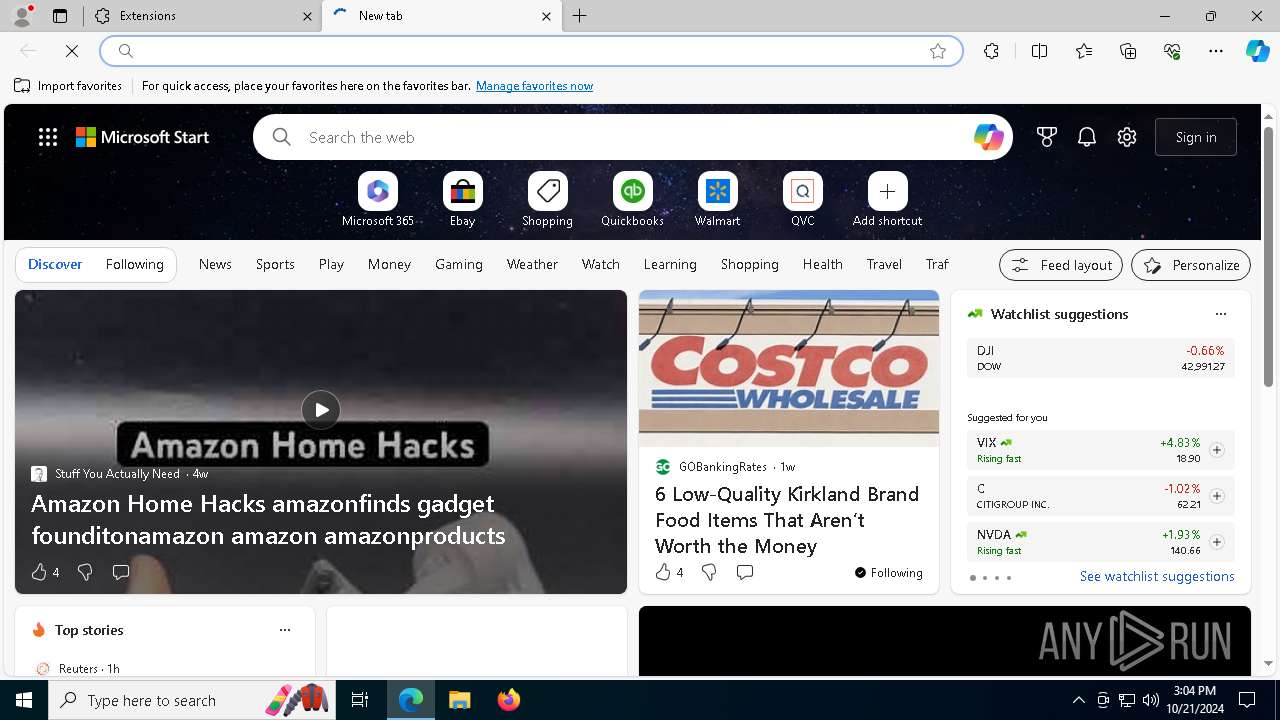The width and height of the screenshot is (1280, 720).
Task: Open Task View on the taskbar
Action: (x=360, y=700)
